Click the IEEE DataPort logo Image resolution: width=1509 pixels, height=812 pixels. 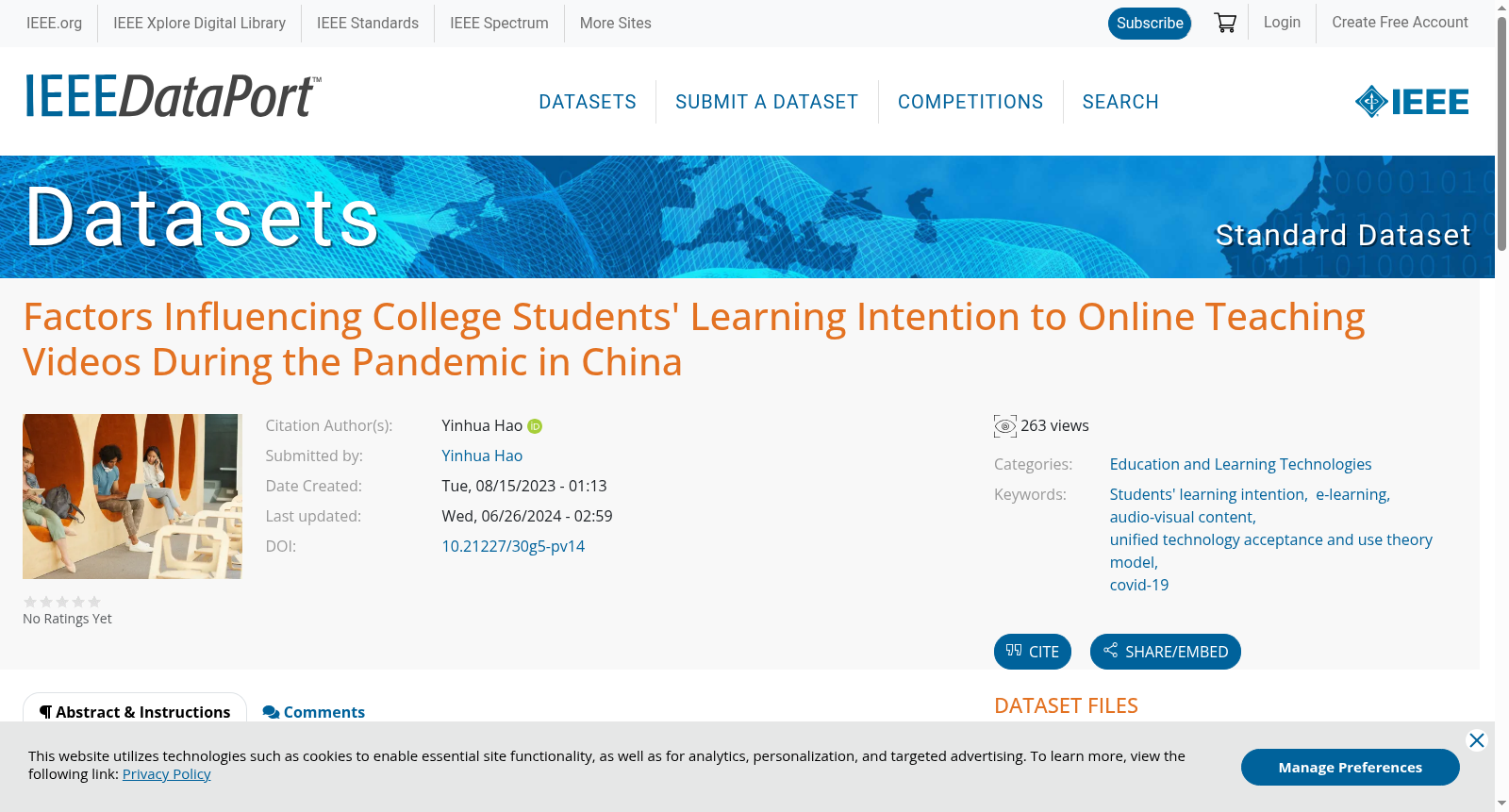173,97
